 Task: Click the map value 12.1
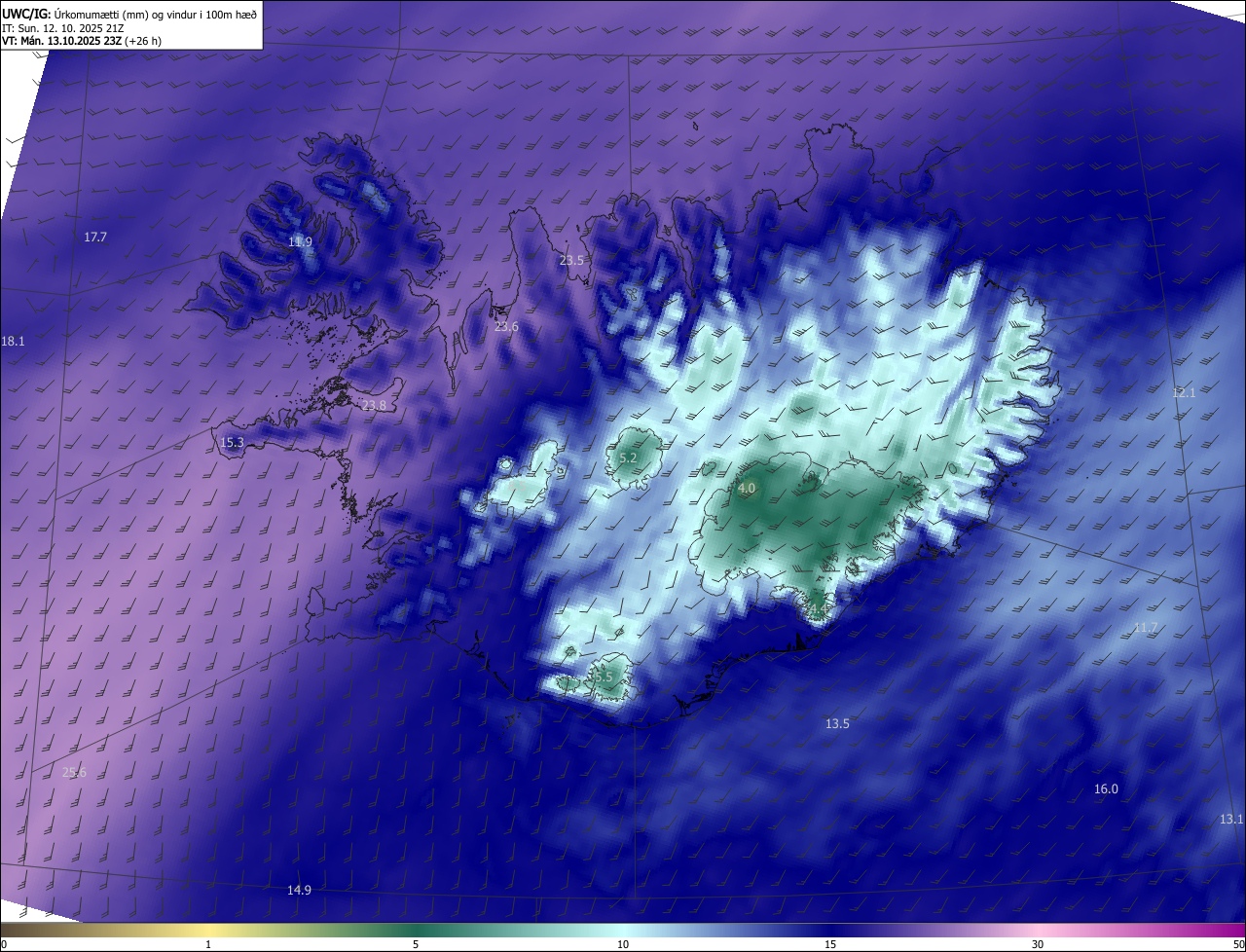(1183, 392)
